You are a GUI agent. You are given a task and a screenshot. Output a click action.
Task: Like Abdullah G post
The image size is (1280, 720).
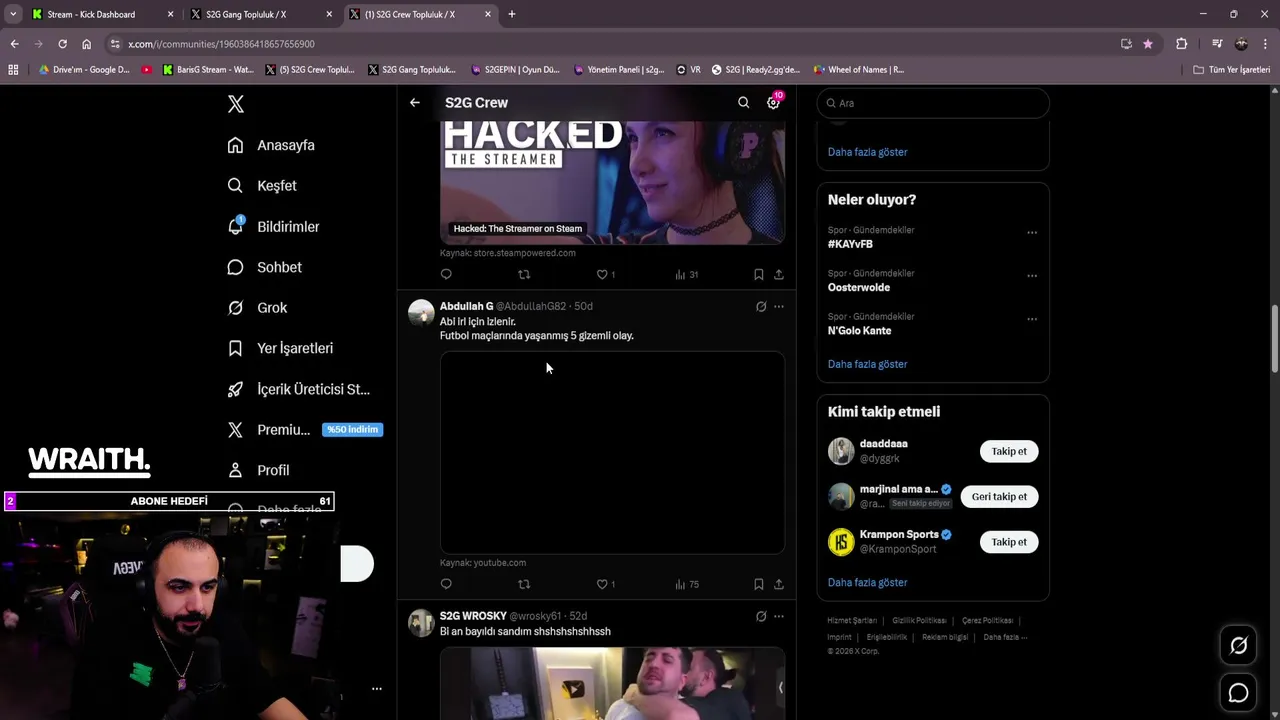(x=606, y=584)
